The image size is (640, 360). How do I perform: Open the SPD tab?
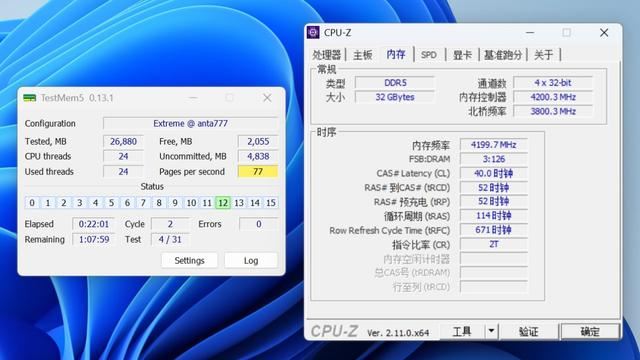[429, 55]
